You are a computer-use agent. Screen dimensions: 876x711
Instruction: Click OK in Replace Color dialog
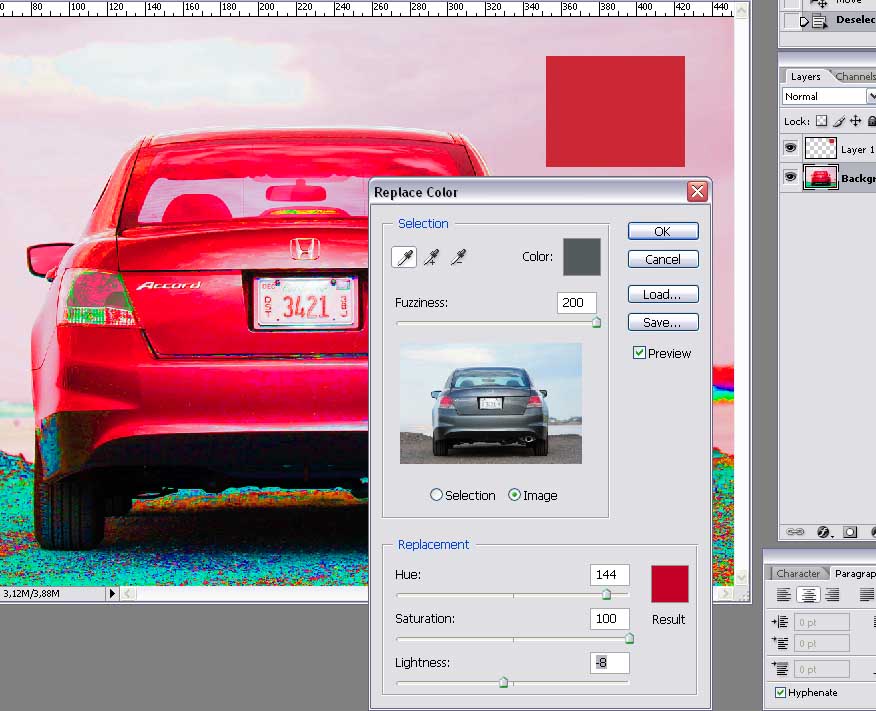pos(663,231)
